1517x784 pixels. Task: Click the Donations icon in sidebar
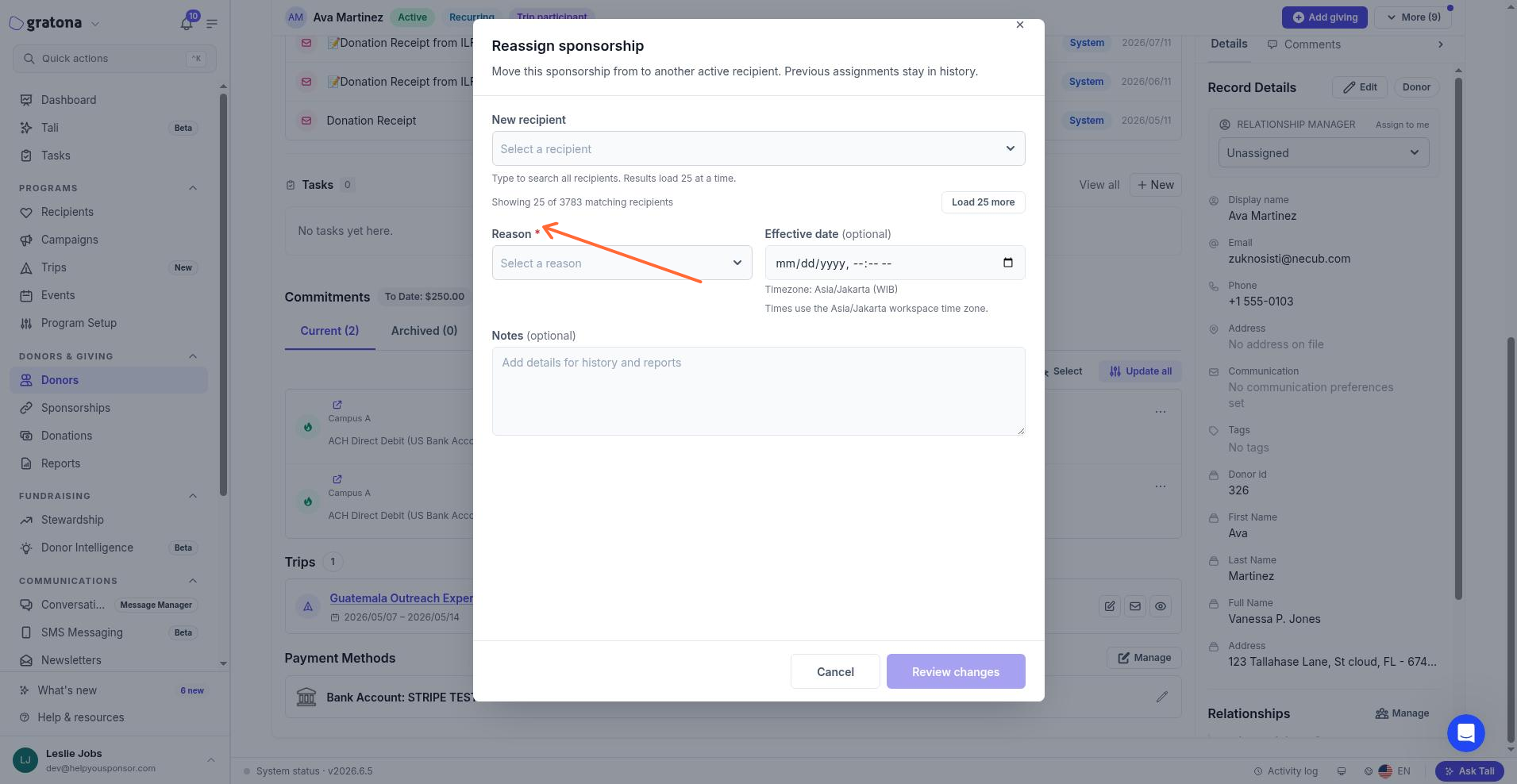(x=26, y=436)
